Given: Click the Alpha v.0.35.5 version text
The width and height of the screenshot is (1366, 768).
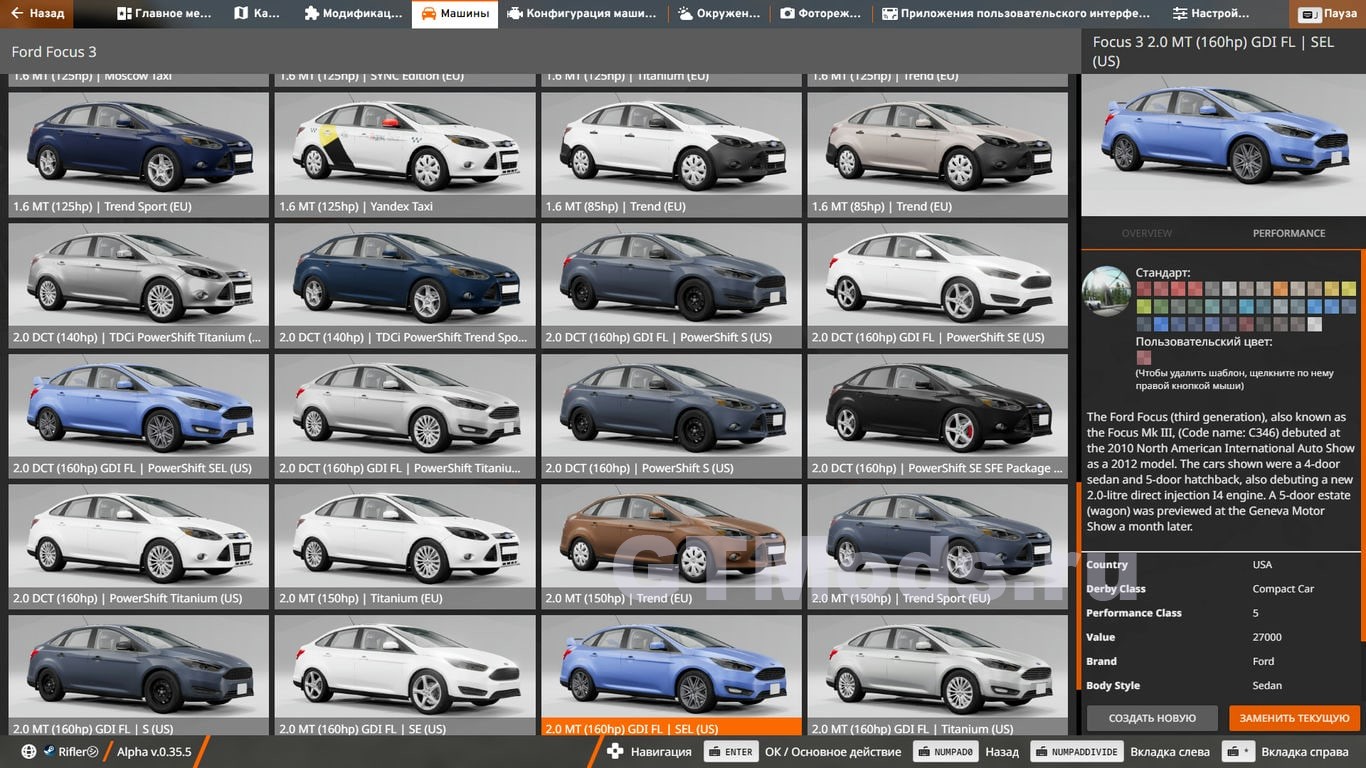Looking at the screenshot, I should coord(154,752).
